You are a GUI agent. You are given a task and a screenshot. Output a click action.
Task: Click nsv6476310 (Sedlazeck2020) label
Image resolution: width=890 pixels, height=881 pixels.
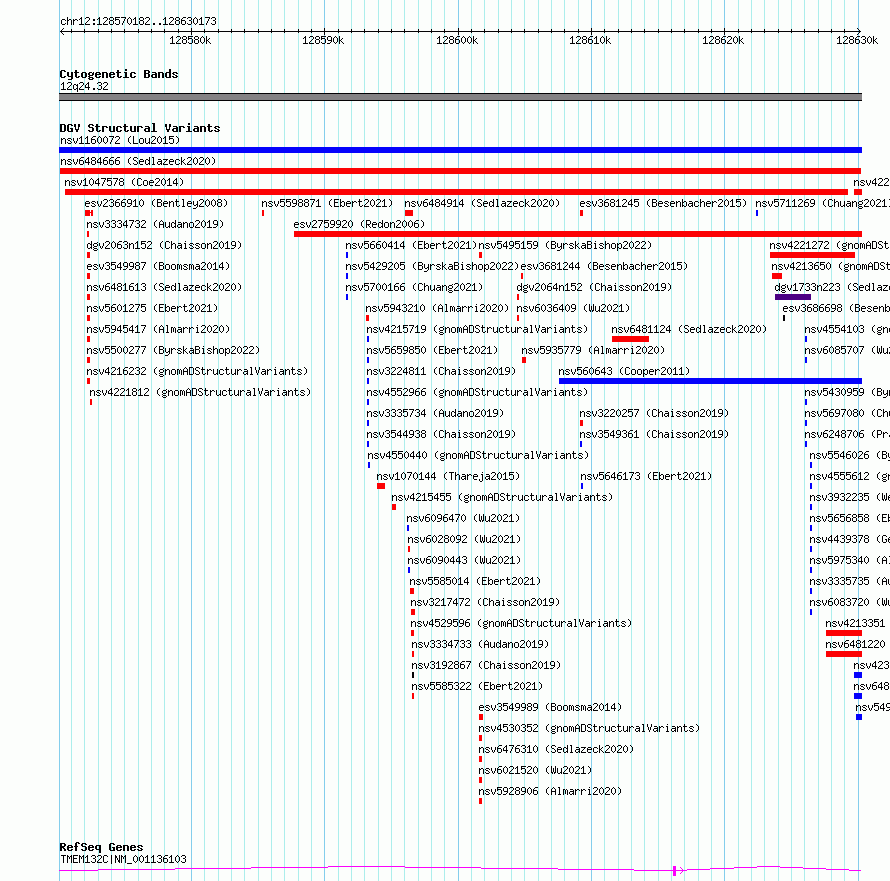pyautogui.click(x=556, y=749)
